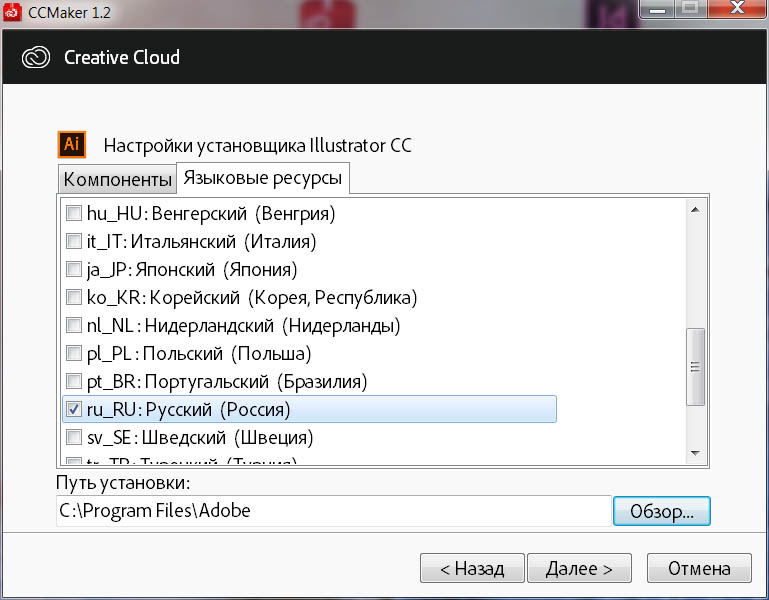Click the Illustrator Ai icon
Image resolution: width=769 pixels, height=600 pixels.
(x=72, y=144)
